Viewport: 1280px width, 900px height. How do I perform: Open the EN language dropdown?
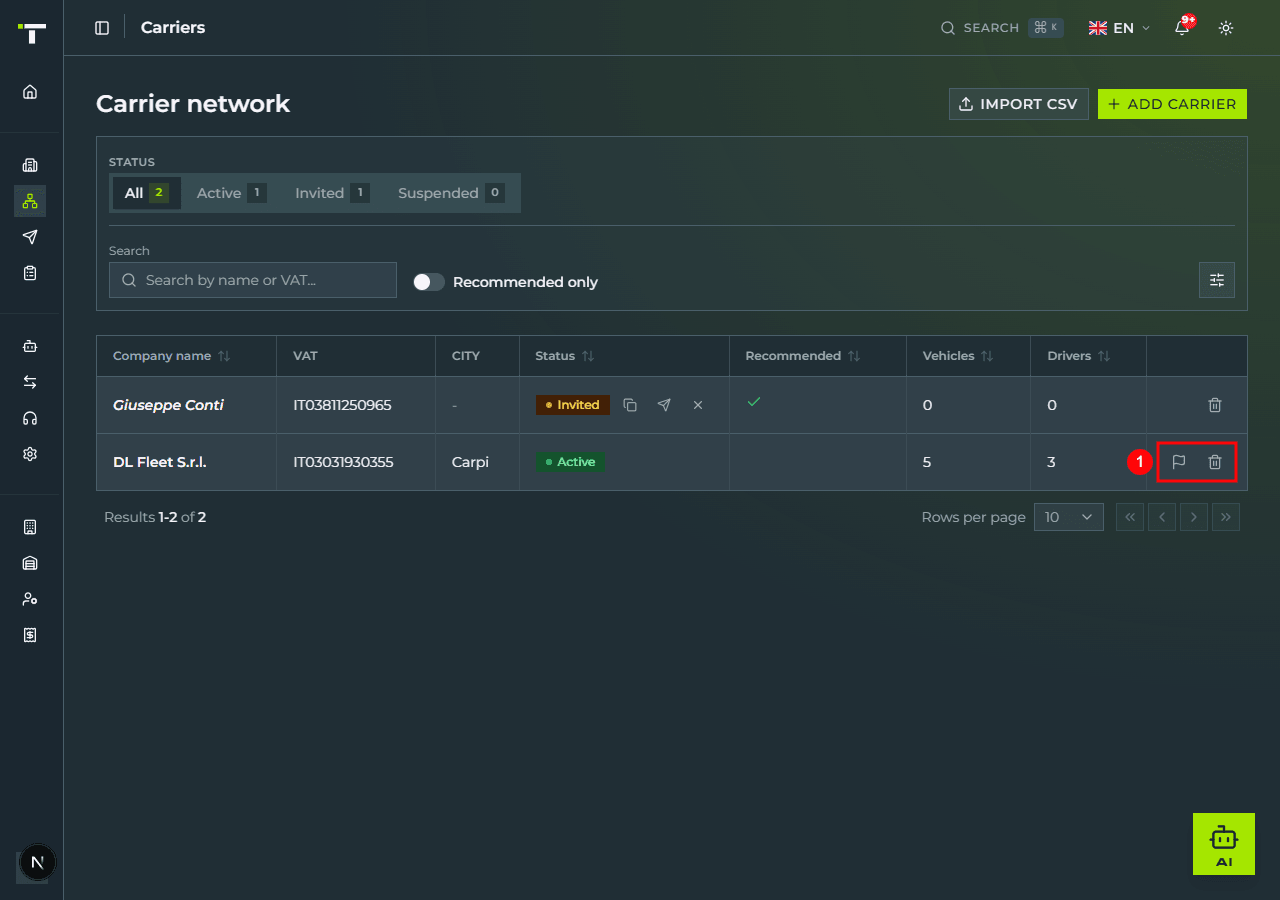click(x=1119, y=28)
